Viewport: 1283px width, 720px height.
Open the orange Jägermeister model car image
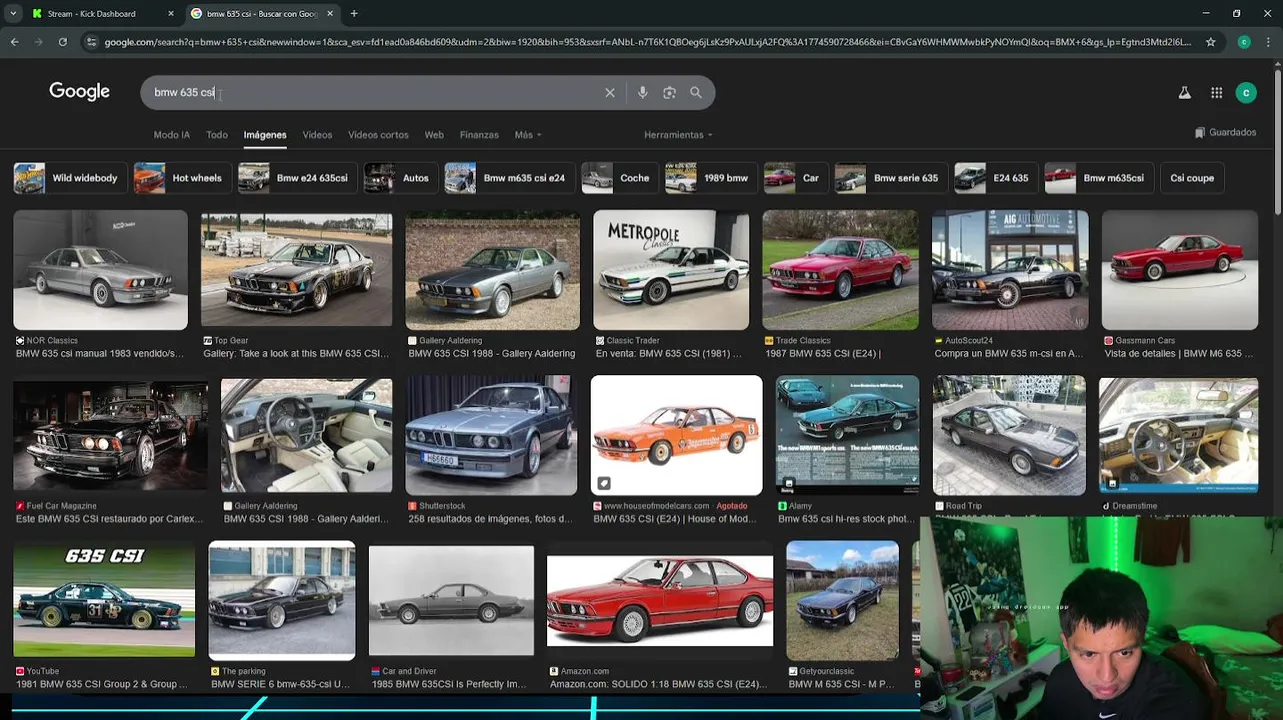pos(676,436)
